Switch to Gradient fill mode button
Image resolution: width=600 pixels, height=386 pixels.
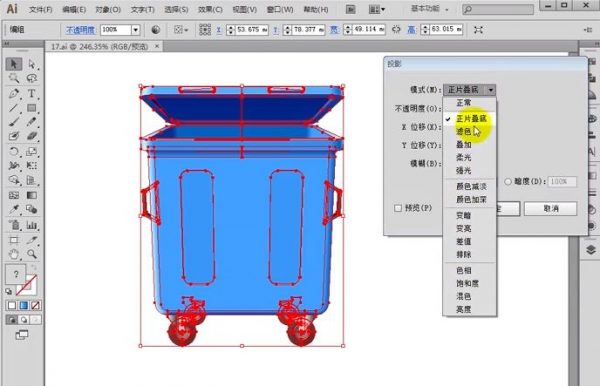click(24, 305)
